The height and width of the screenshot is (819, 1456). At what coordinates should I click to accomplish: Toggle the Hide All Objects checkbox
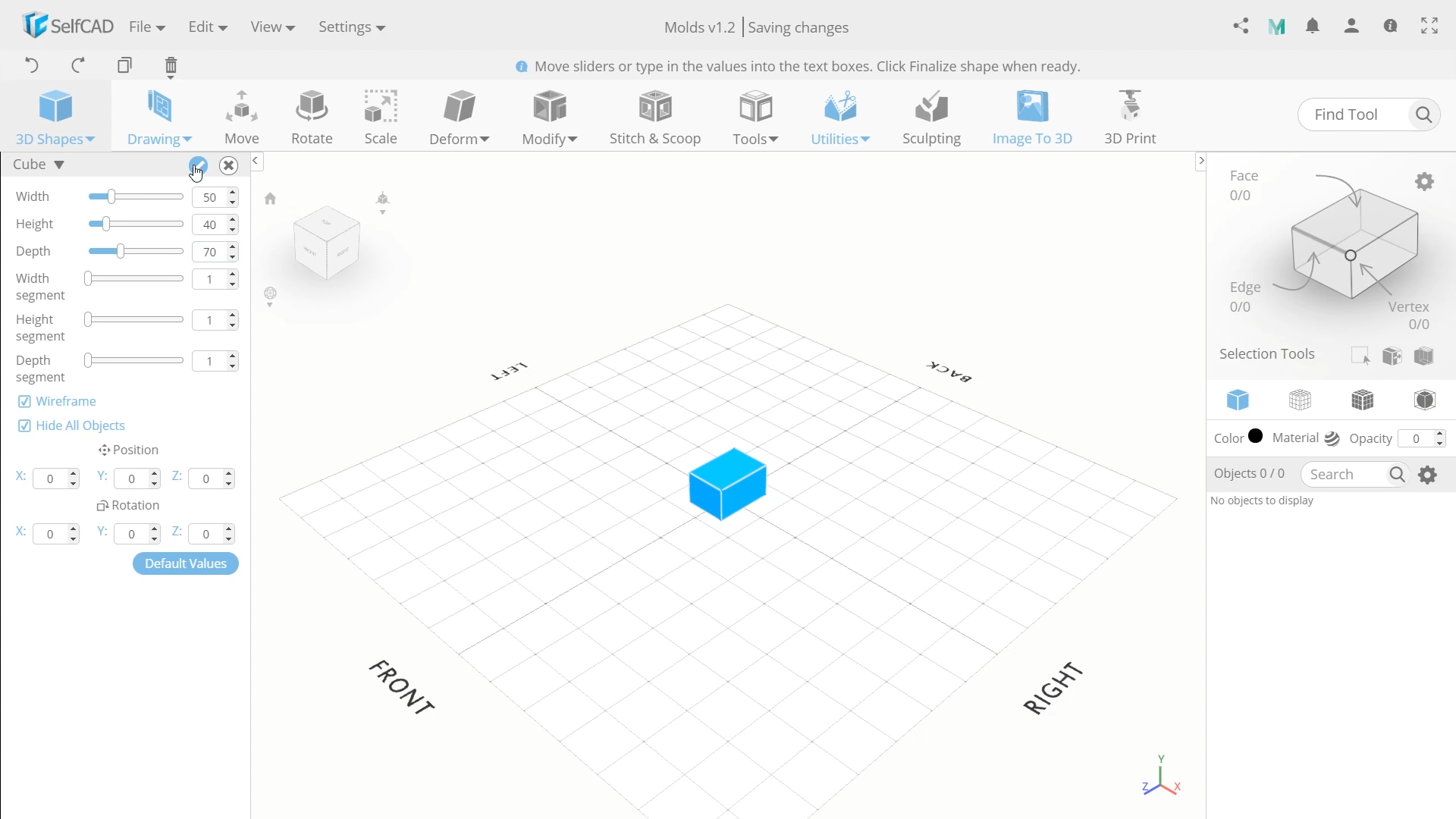24,425
